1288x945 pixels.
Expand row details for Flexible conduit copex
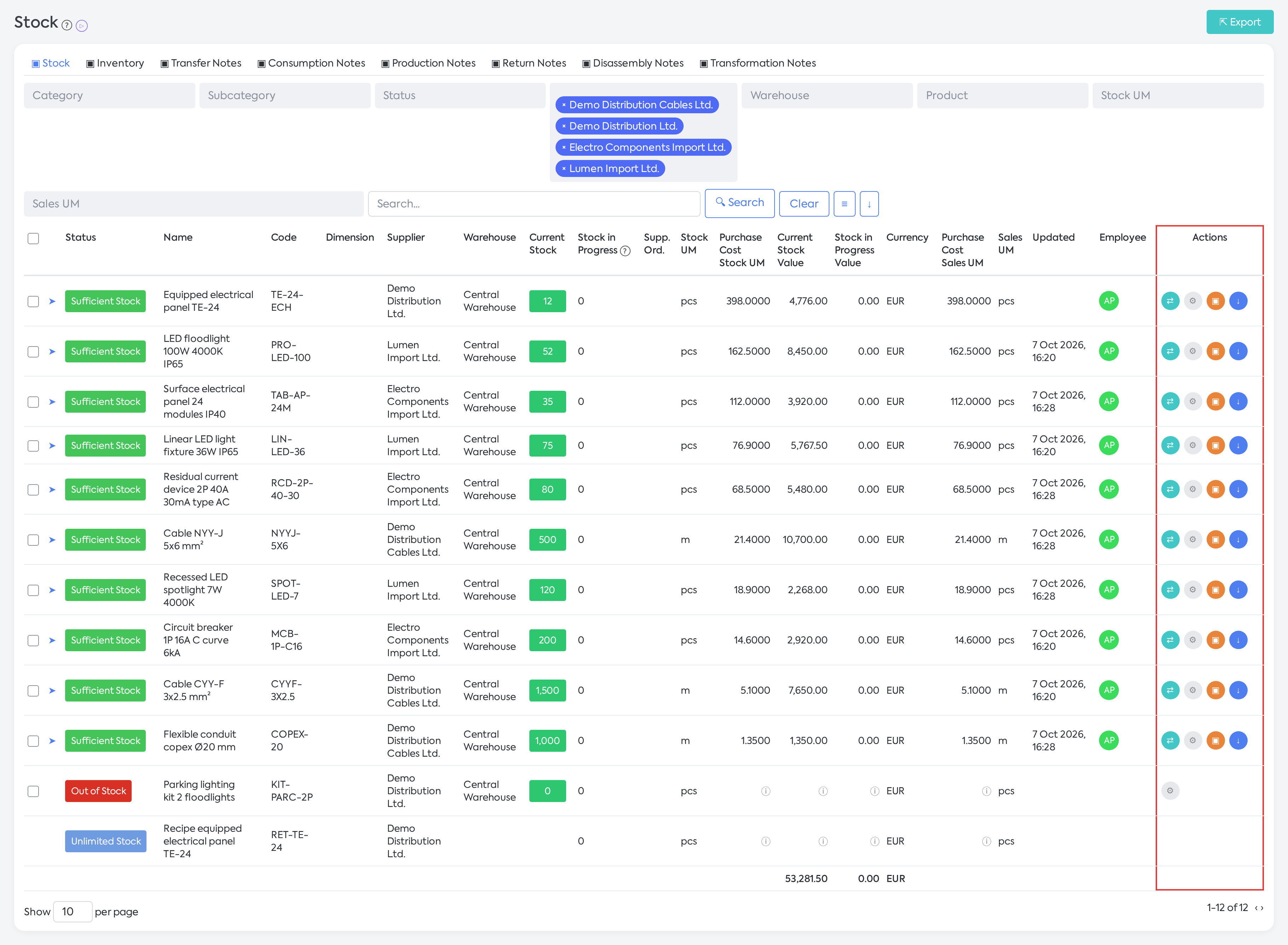pyautogui.click(x=52, y=741)
